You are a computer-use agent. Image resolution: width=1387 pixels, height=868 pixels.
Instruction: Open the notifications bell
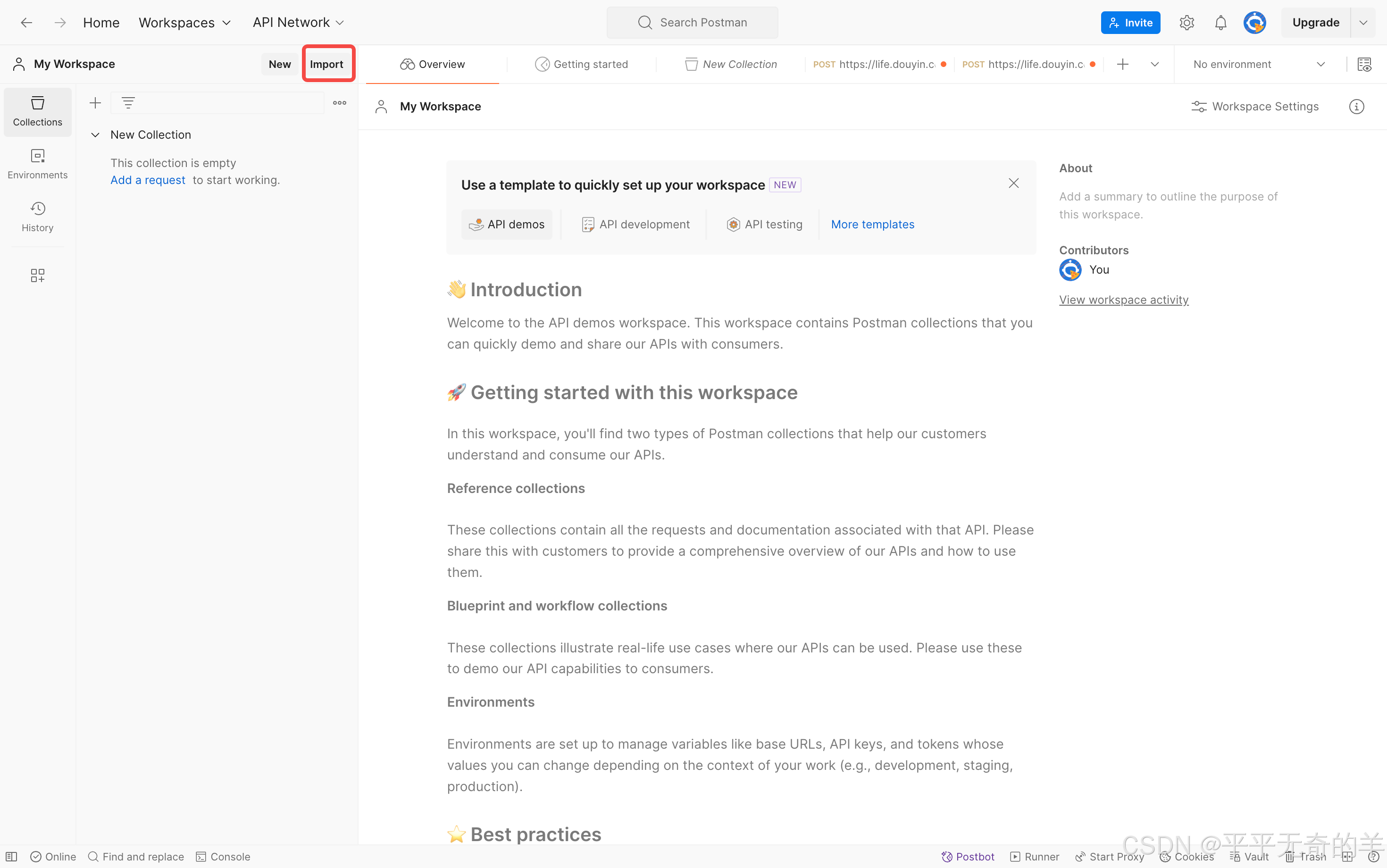(1220, 23)
